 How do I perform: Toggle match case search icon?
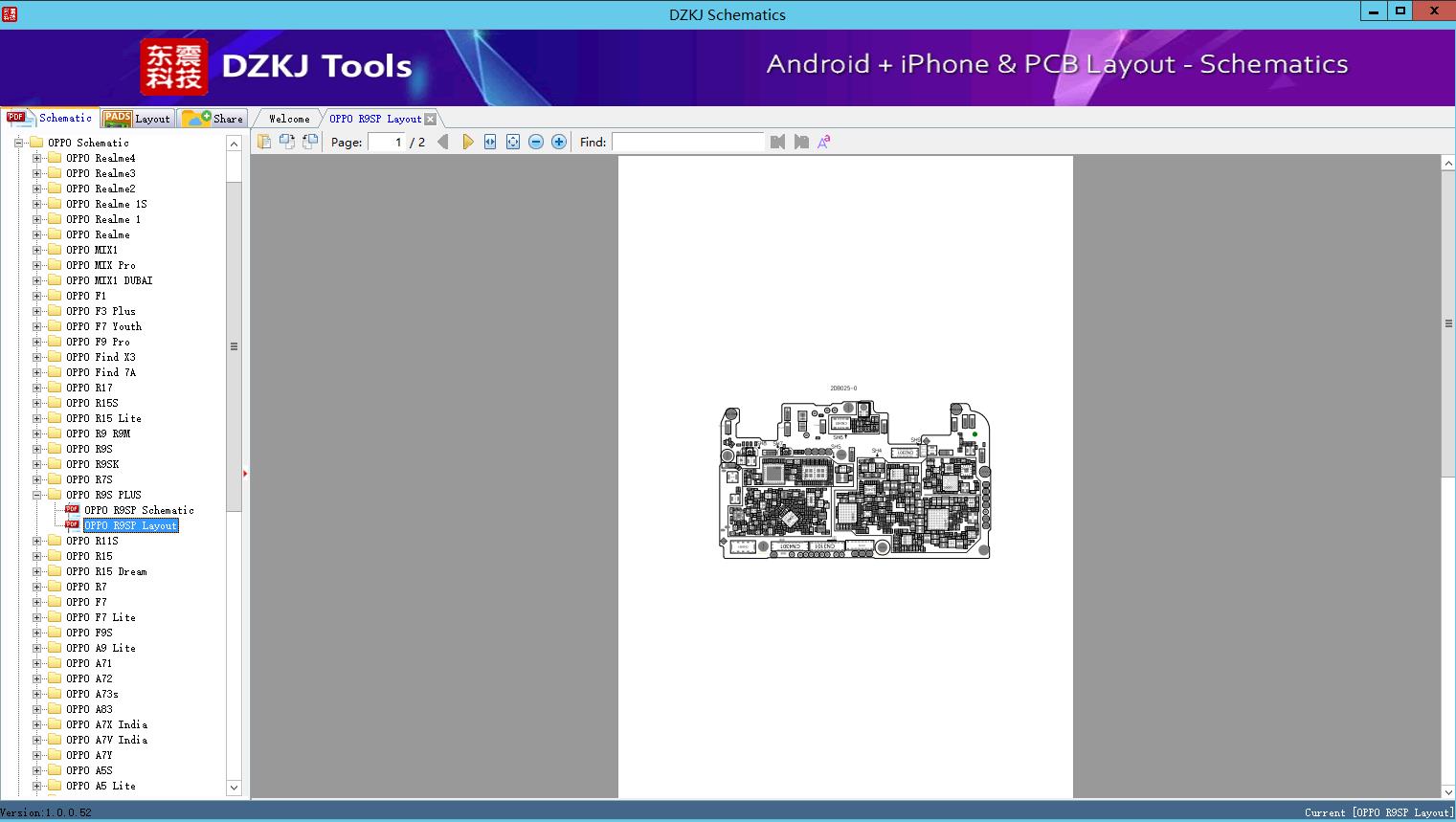(x=823, y=142)
